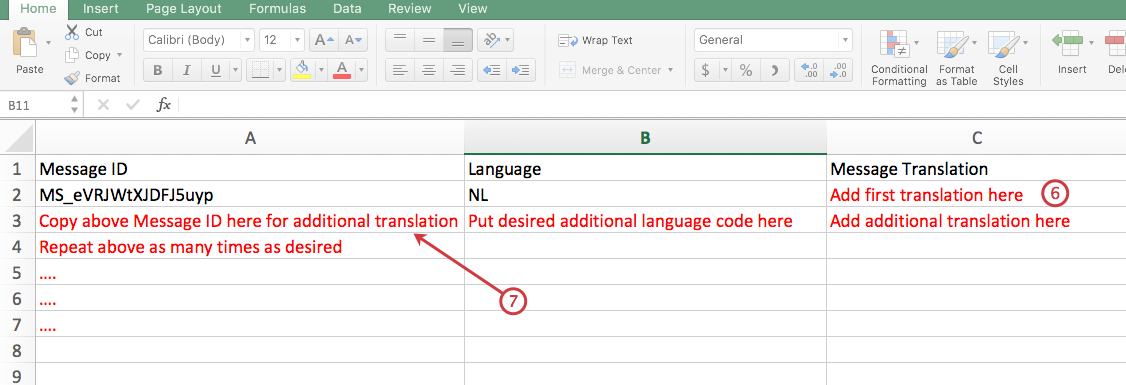Open the fill color dropdown arrow

(322, 70)
